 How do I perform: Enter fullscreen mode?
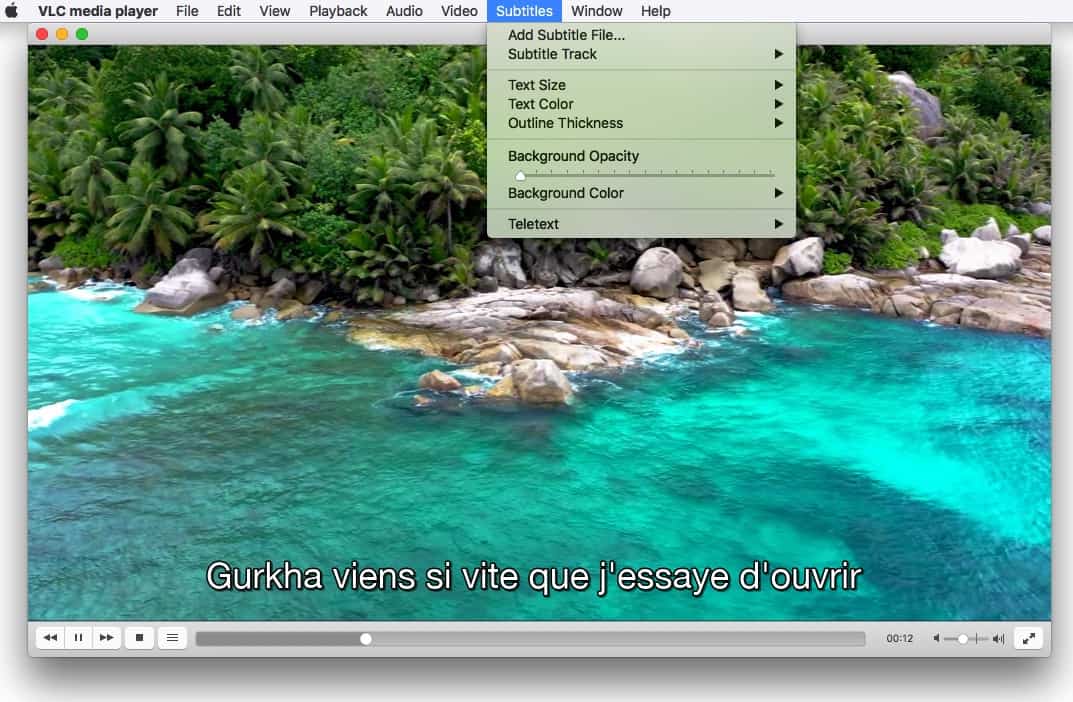[1029, 637]
